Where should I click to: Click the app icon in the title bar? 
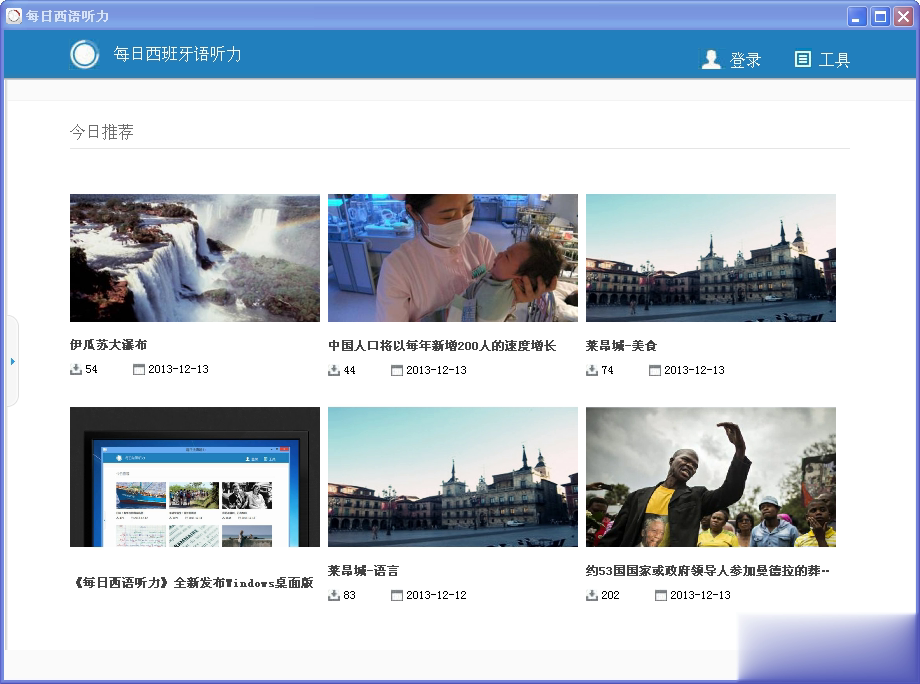(x=12, y=15)
